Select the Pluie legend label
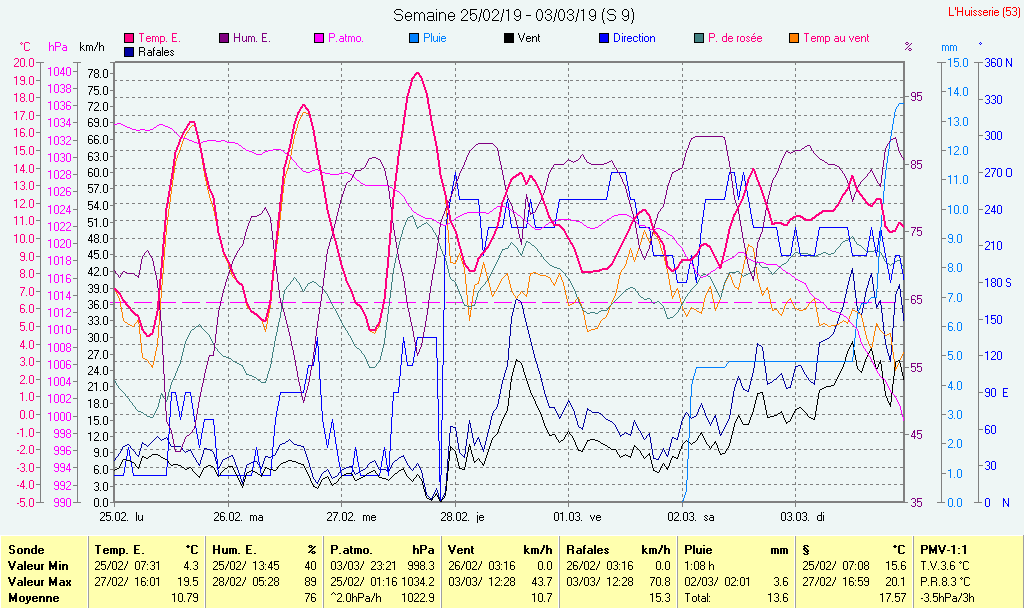Viewport: 1024px width, 608px height. point(434,38)
